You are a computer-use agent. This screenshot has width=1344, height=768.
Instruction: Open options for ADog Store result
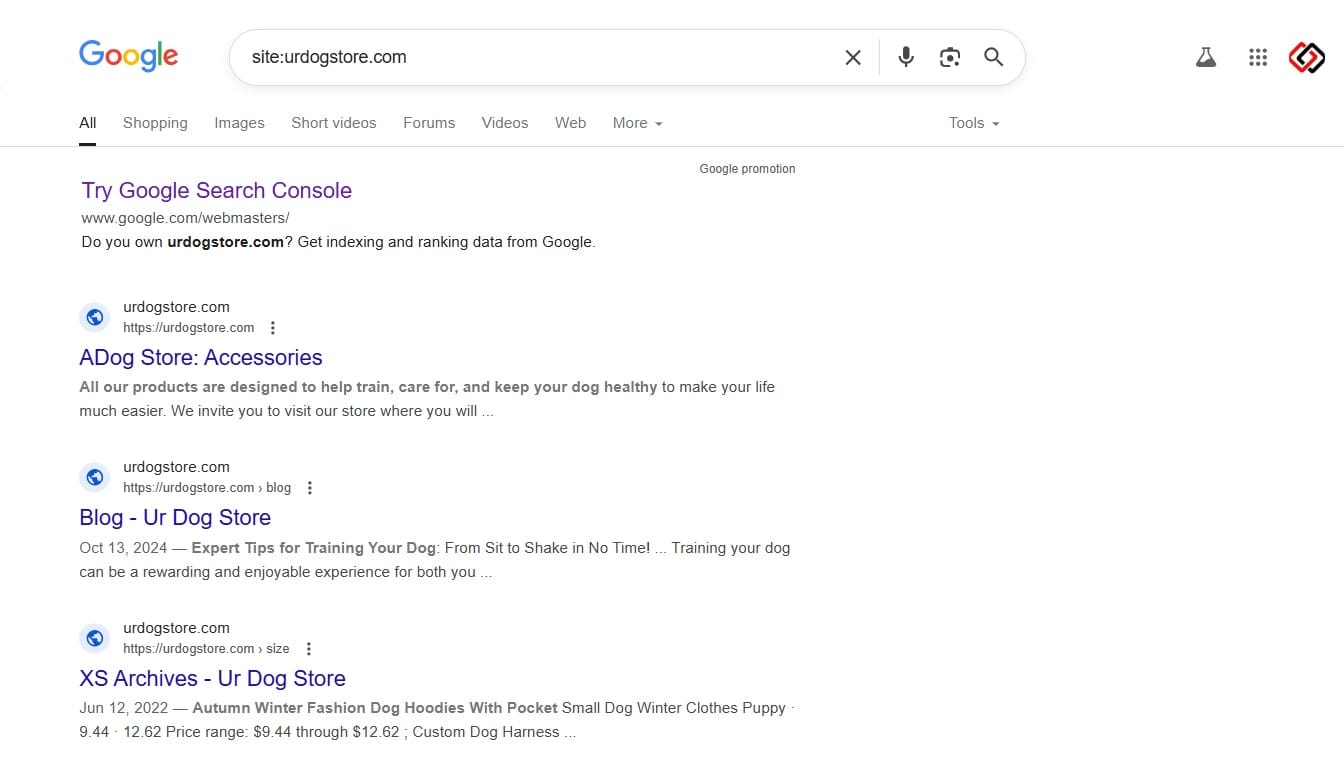tap(273, 328)
